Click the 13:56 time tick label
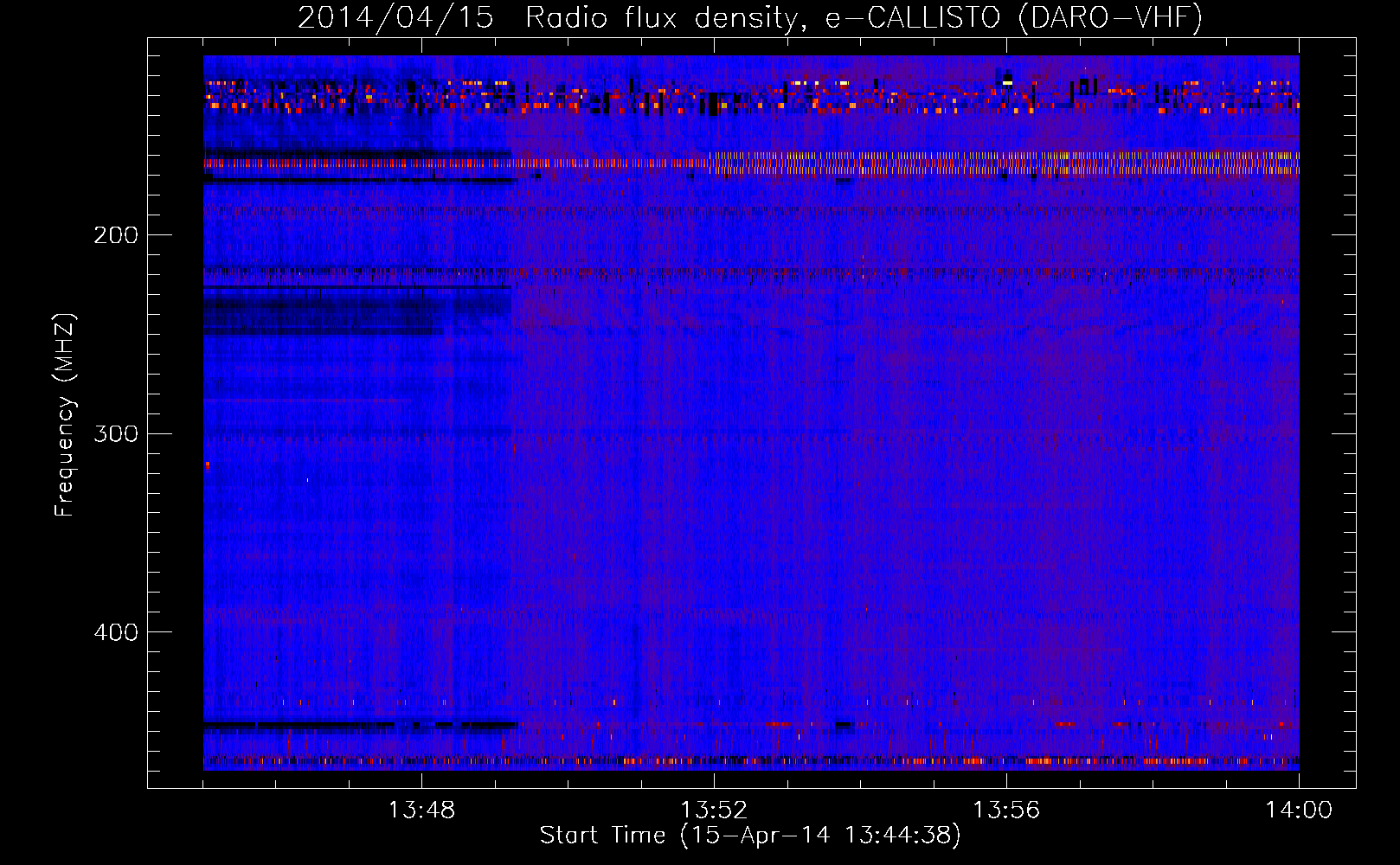Screen dimensions: 1400x865 (x=1006, y=811)
